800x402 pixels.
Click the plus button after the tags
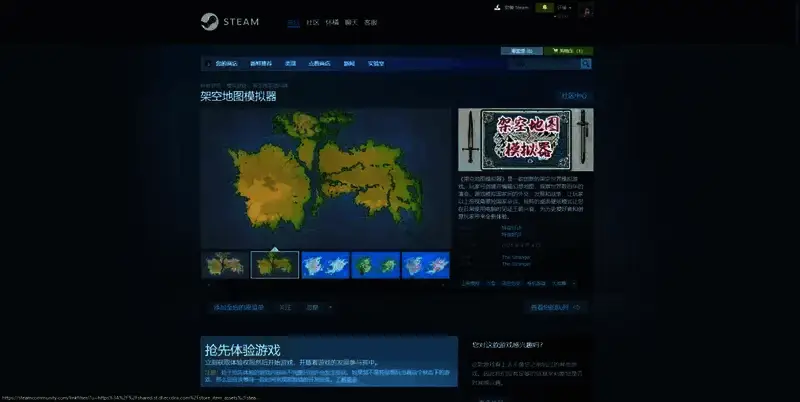point(574,283)
